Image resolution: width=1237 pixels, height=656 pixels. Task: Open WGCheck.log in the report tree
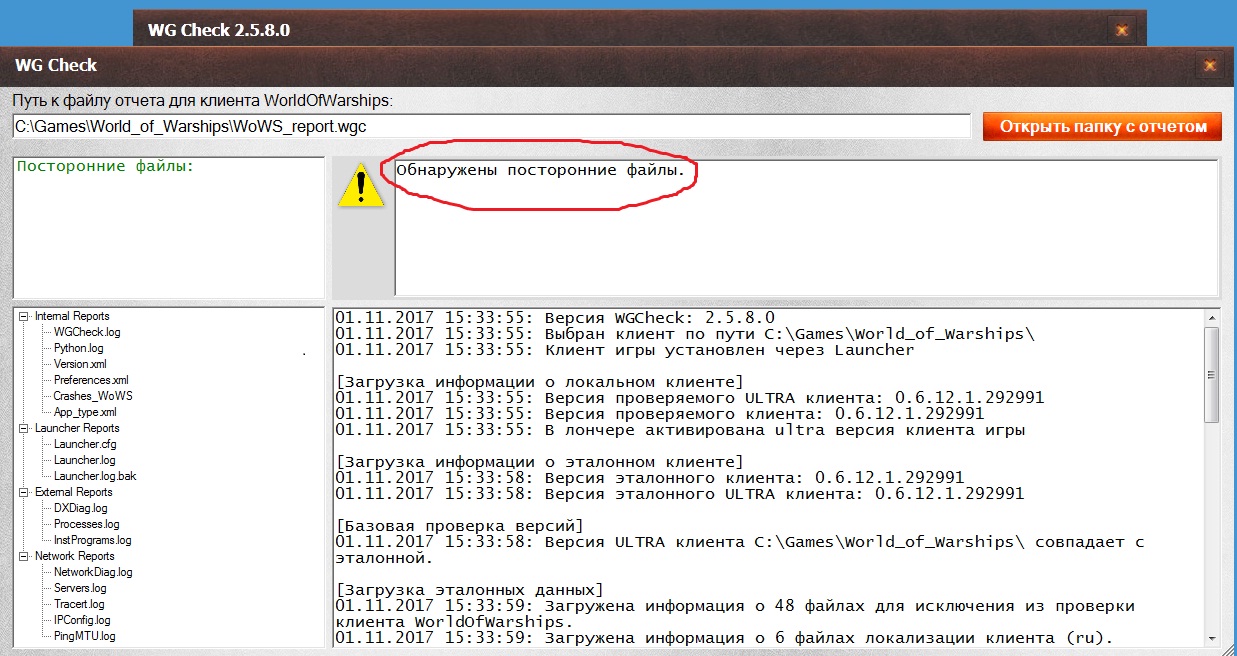tap(86, 332)
